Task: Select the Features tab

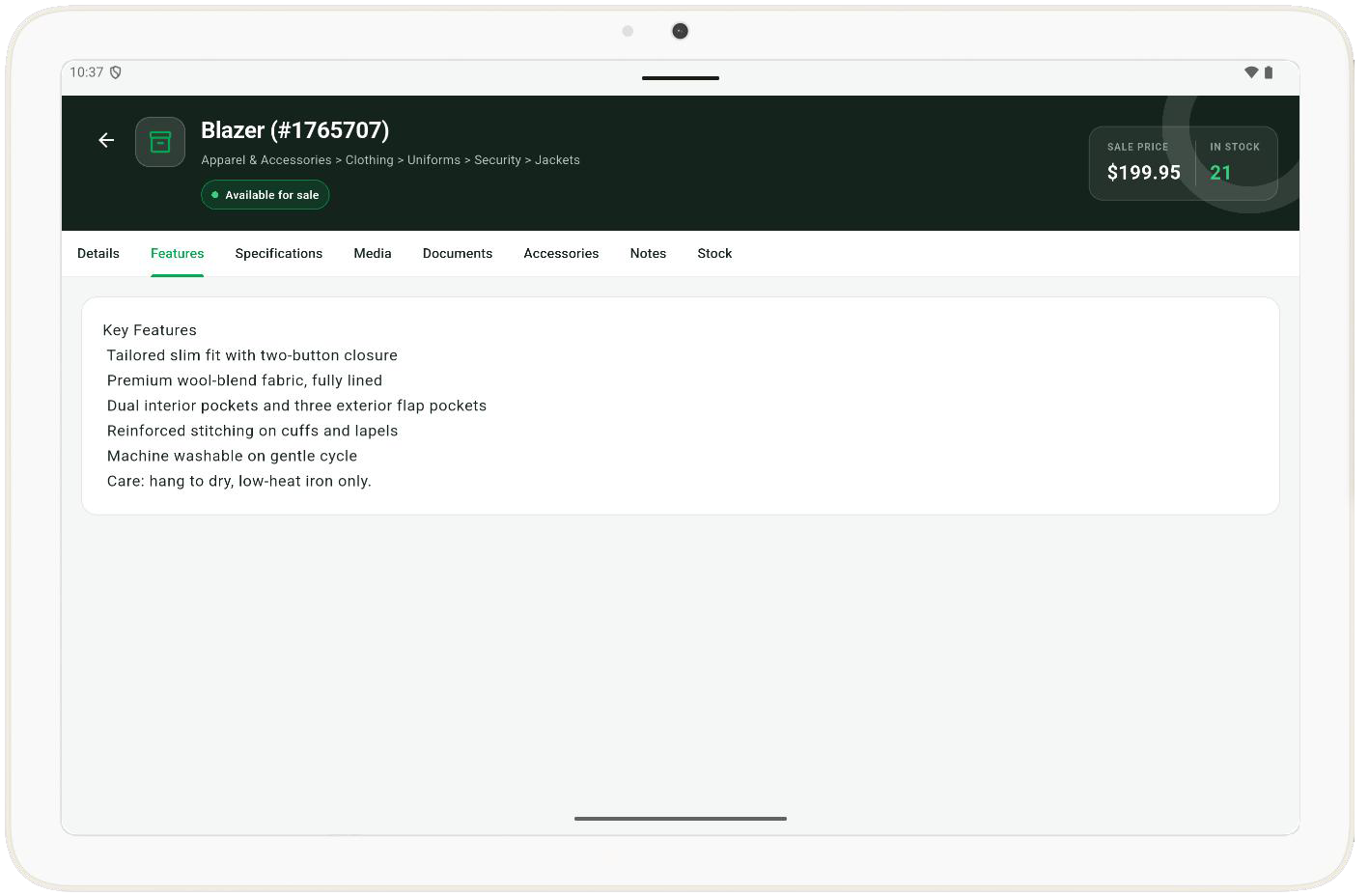Action: click(x=178, y=254)
